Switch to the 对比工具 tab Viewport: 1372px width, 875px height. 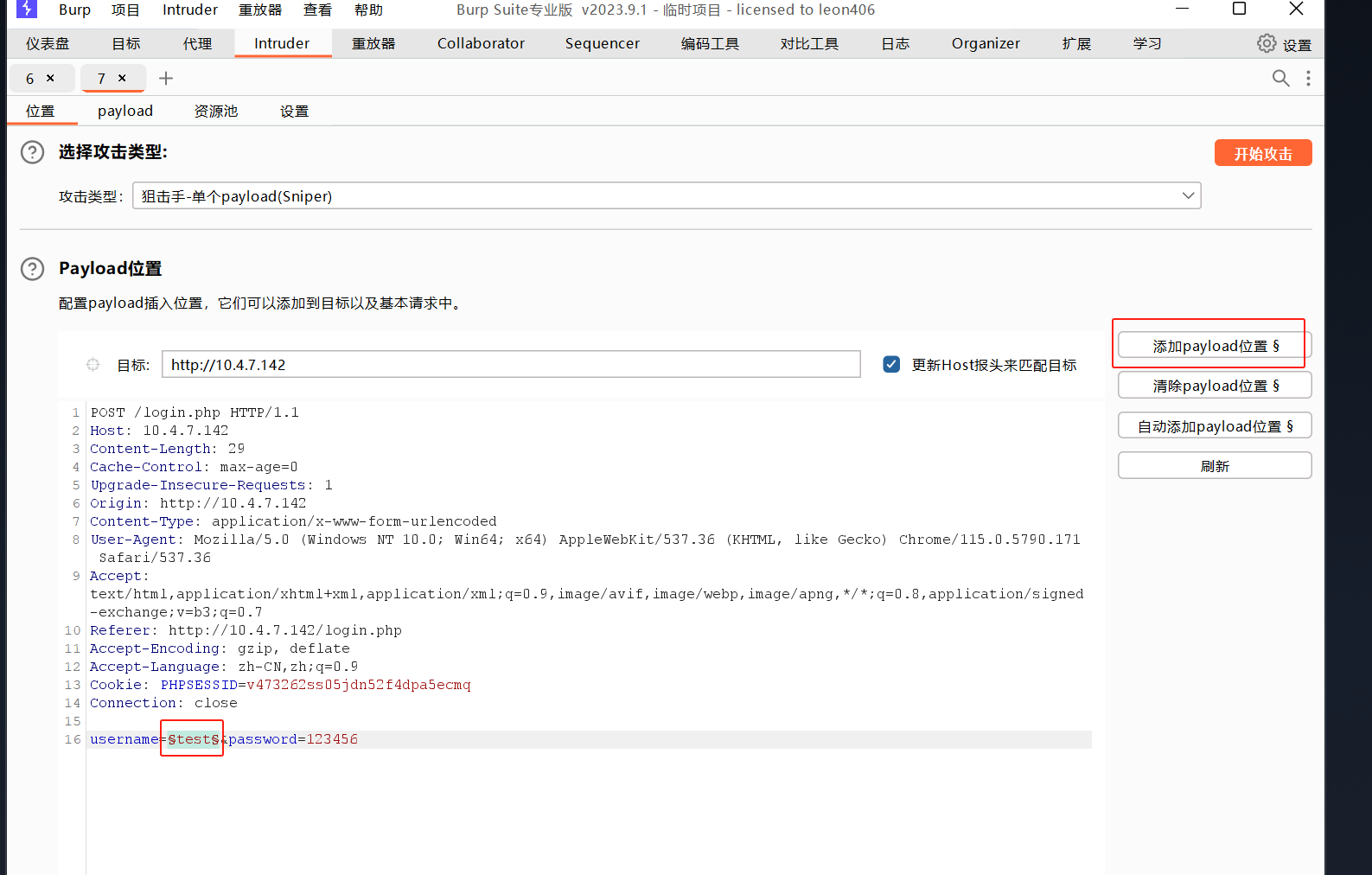click(x=809, y=43)
